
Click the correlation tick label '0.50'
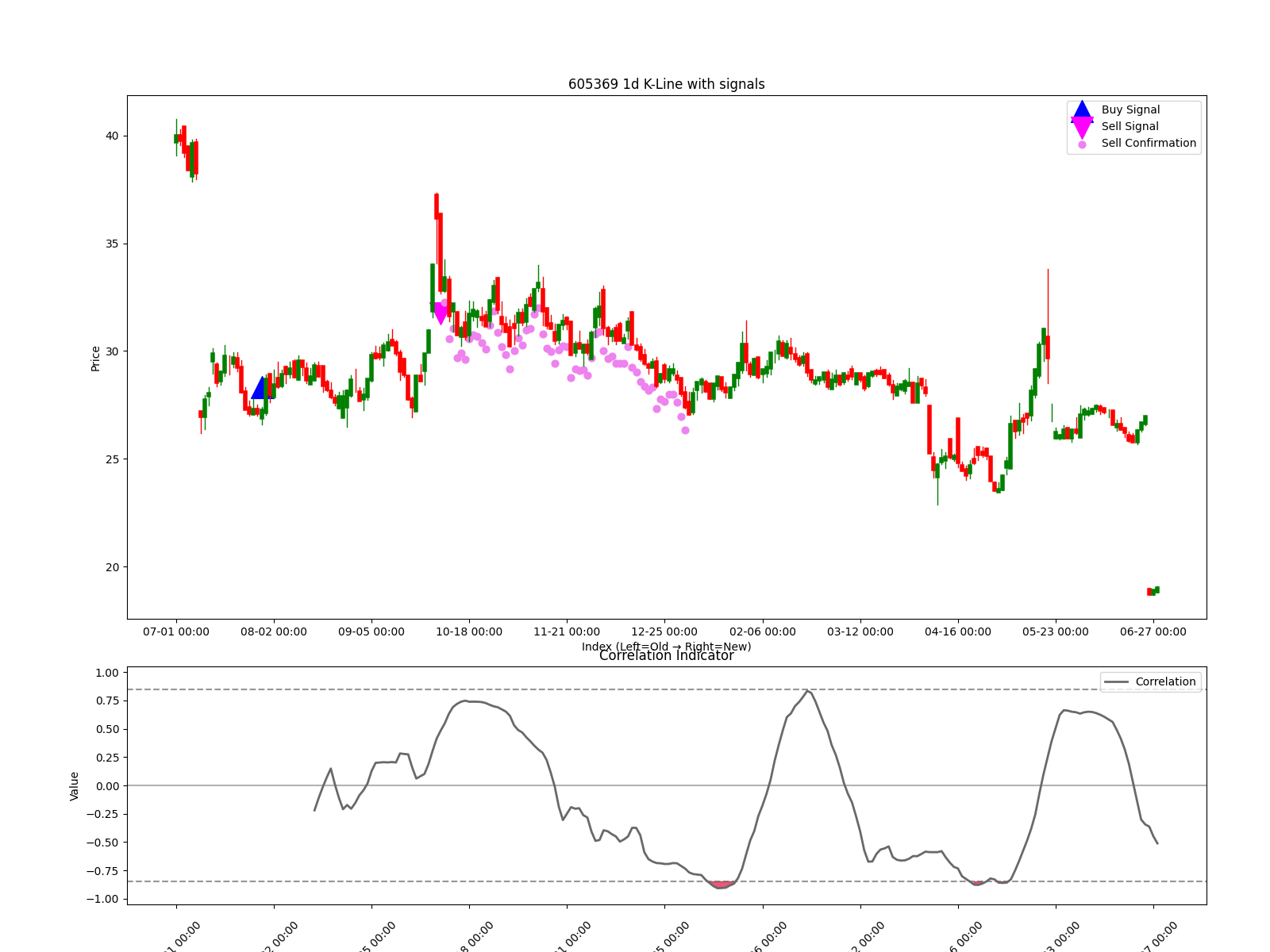coord(106,729)
